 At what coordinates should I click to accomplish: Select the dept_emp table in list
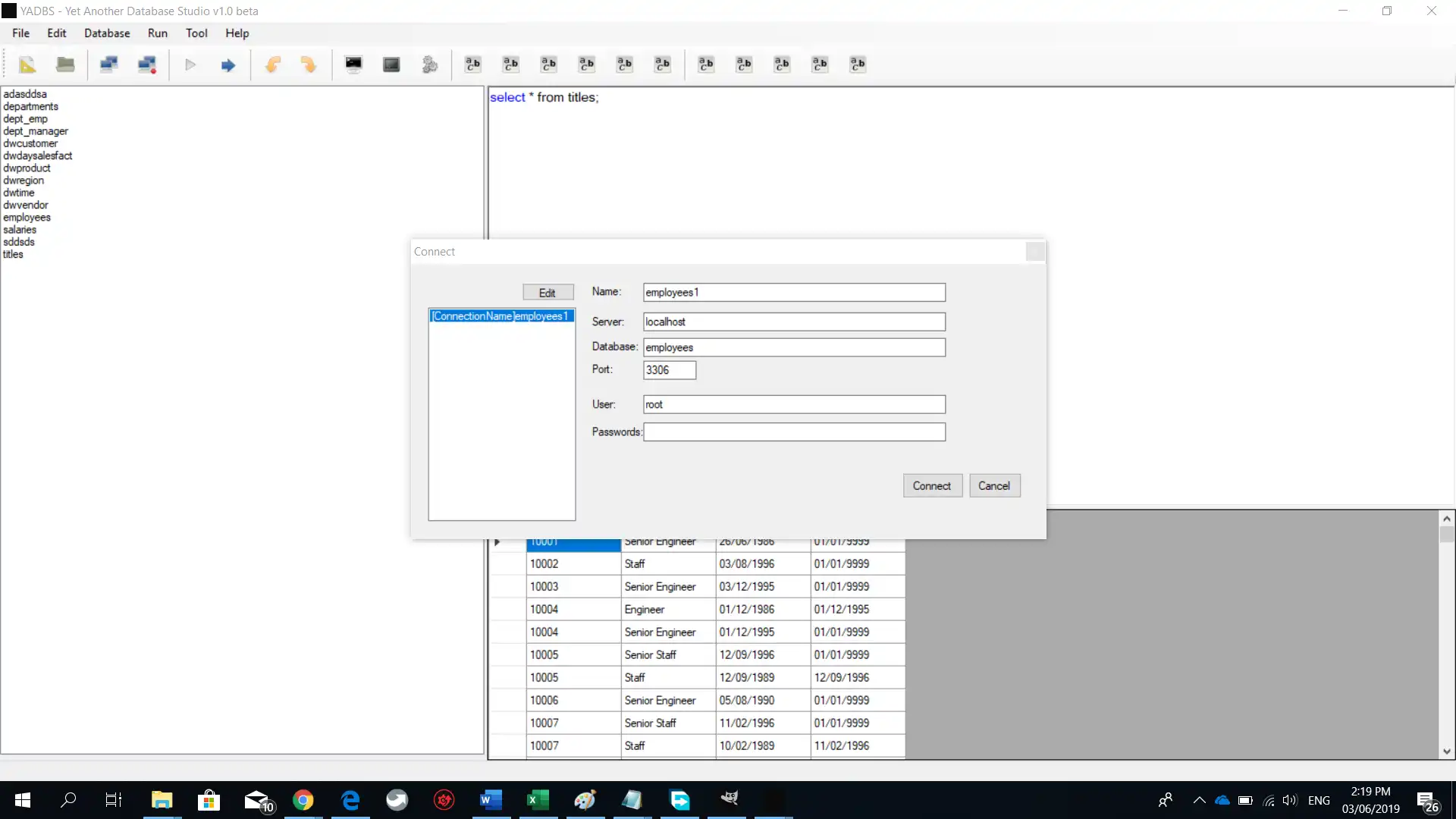tap(25, 119)
